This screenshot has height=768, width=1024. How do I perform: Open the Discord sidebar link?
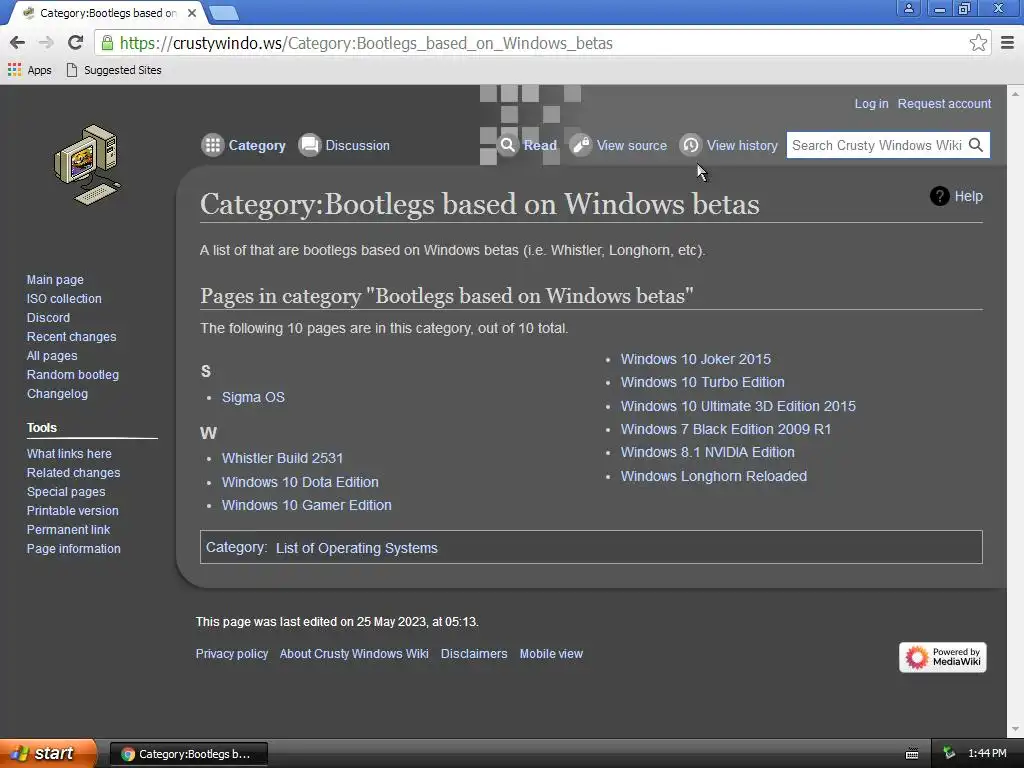[x=48, y=317]
